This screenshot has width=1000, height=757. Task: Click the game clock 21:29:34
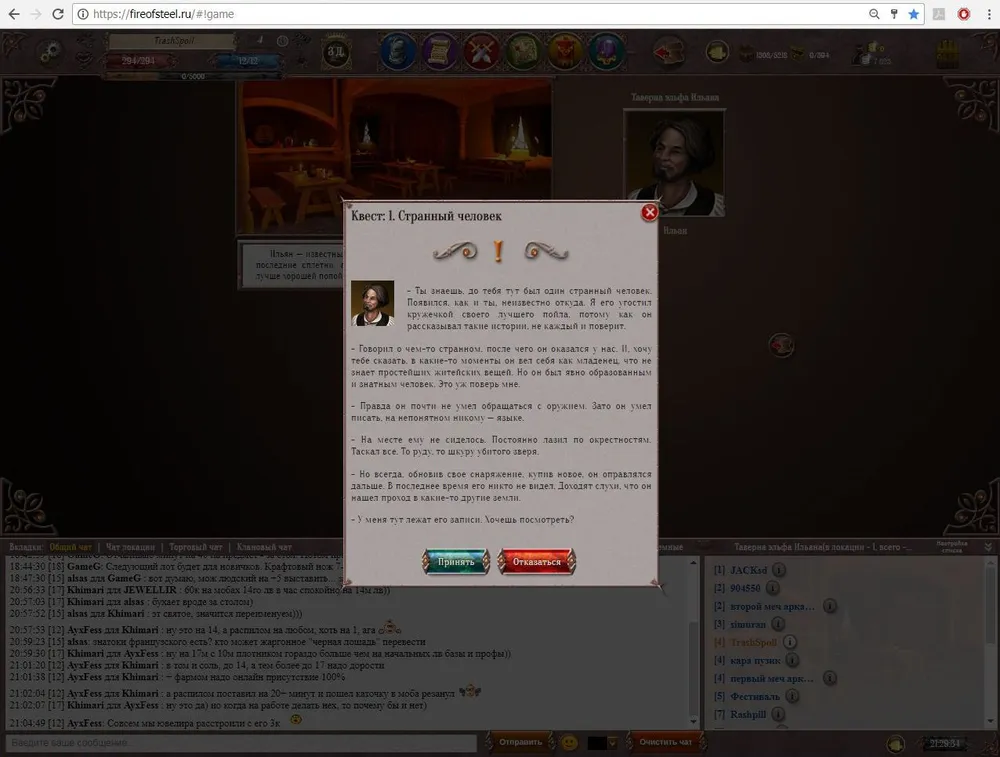[x=945, y=744]
